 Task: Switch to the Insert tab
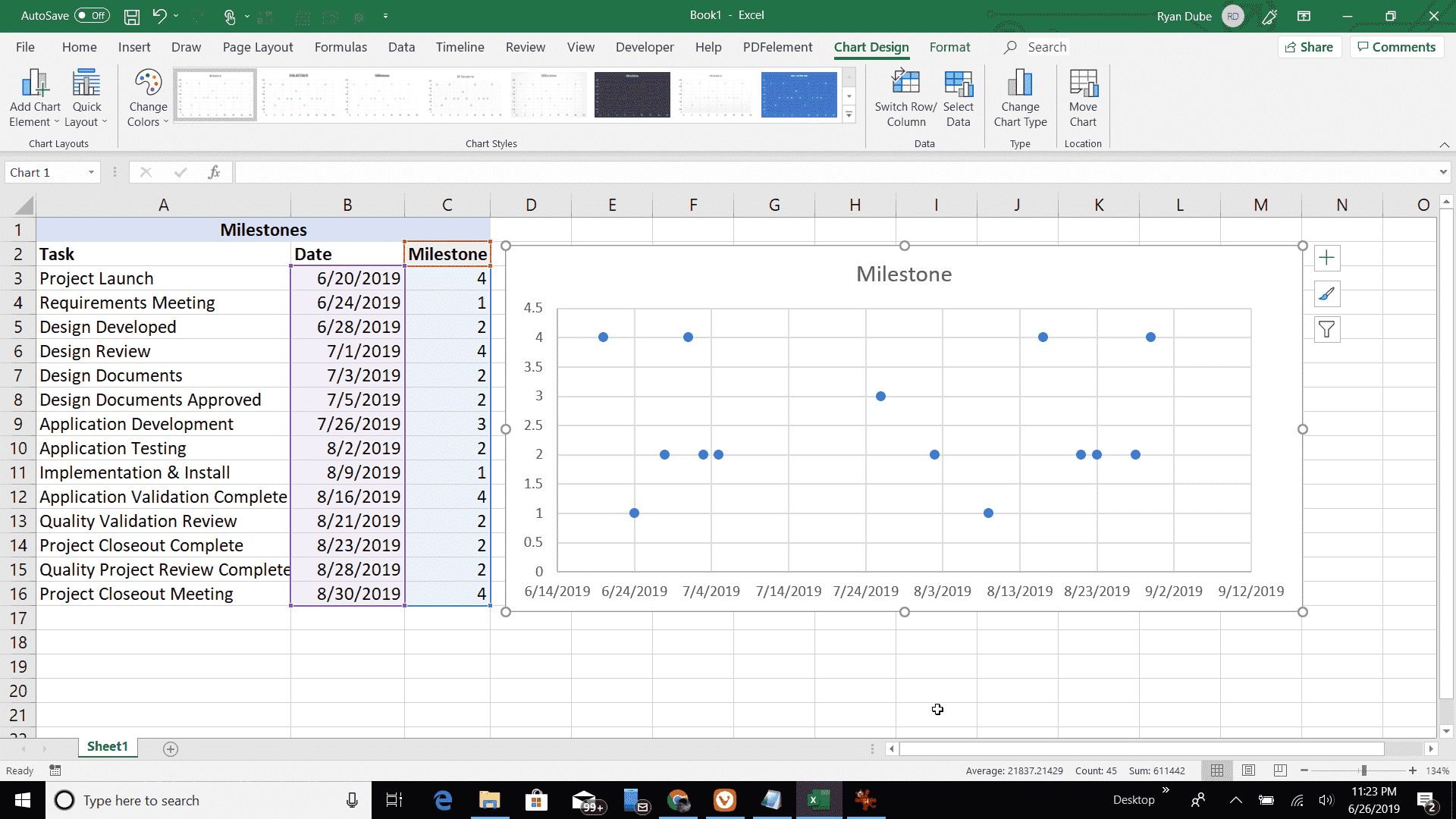134,47
